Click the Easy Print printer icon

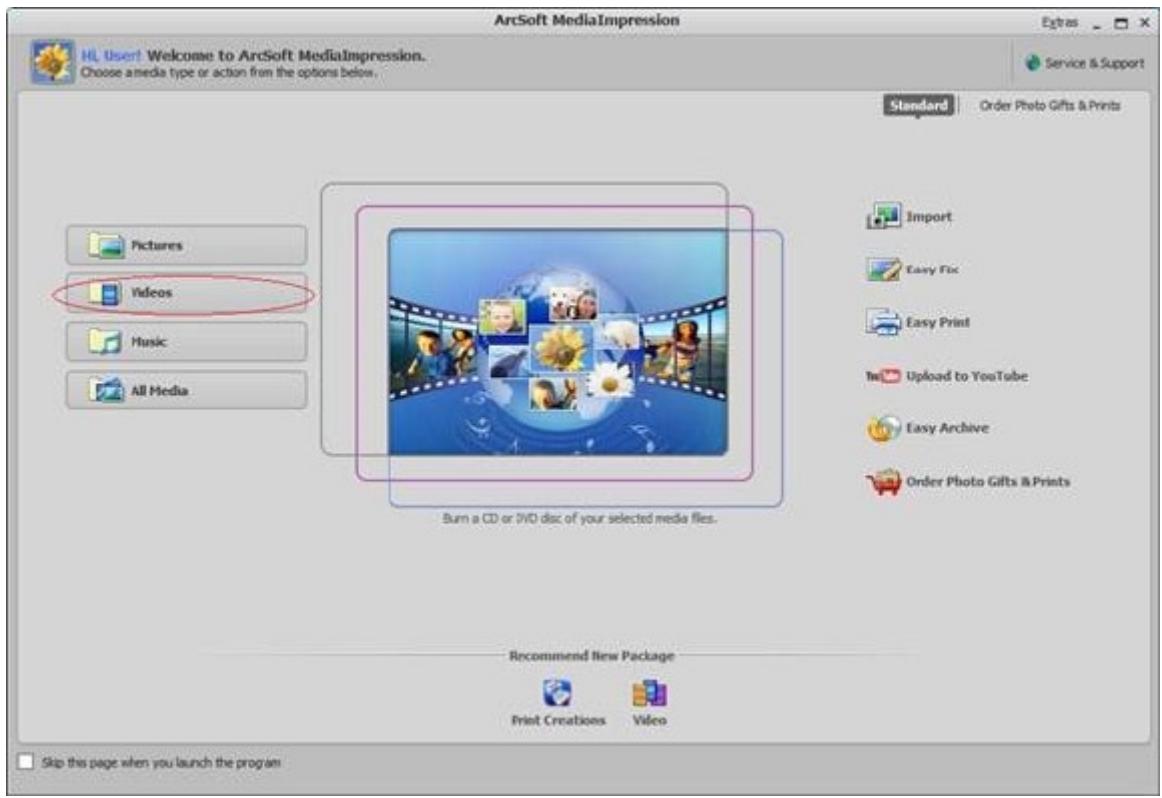883,322
